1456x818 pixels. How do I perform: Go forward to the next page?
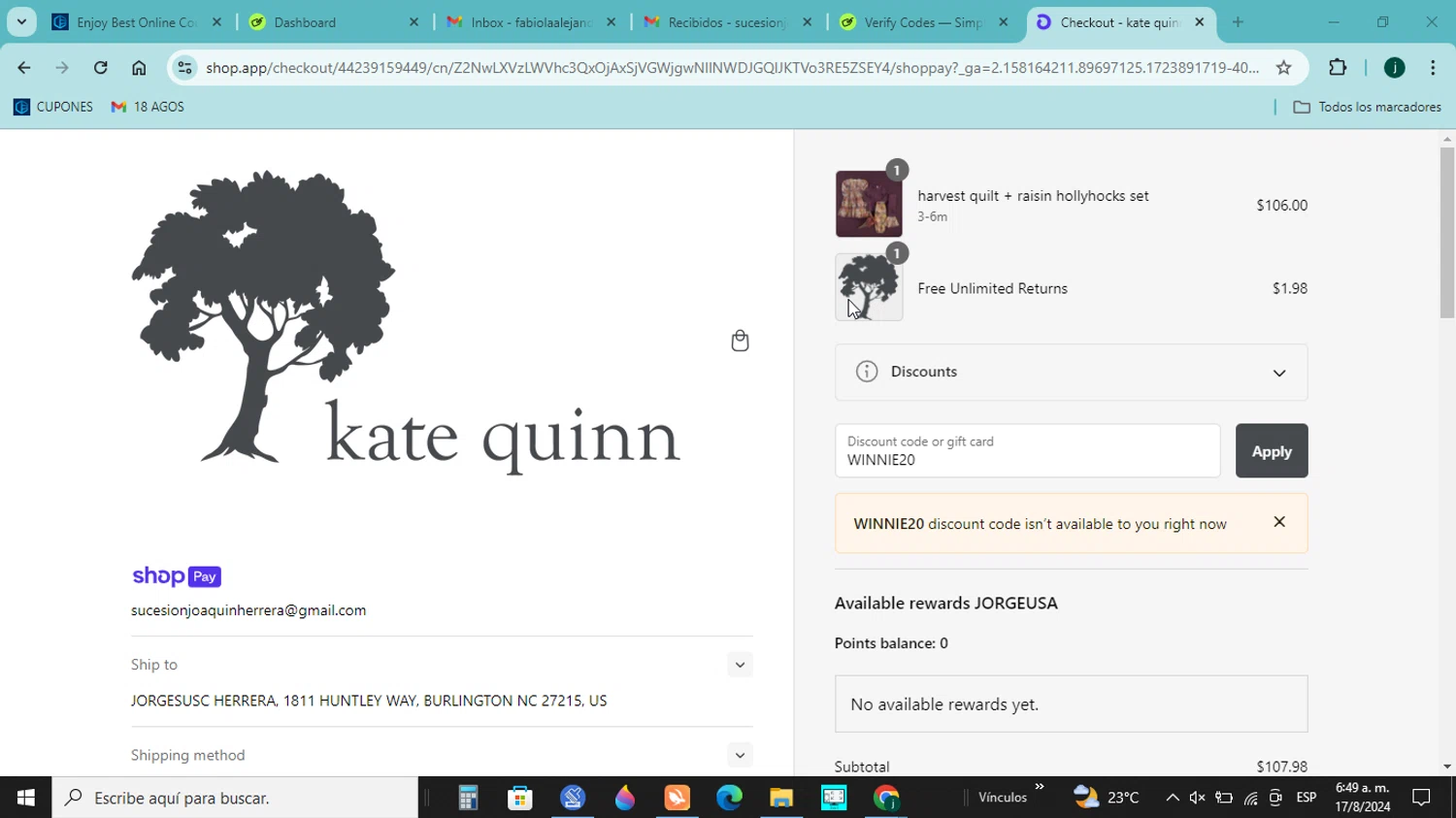point(62,67)
